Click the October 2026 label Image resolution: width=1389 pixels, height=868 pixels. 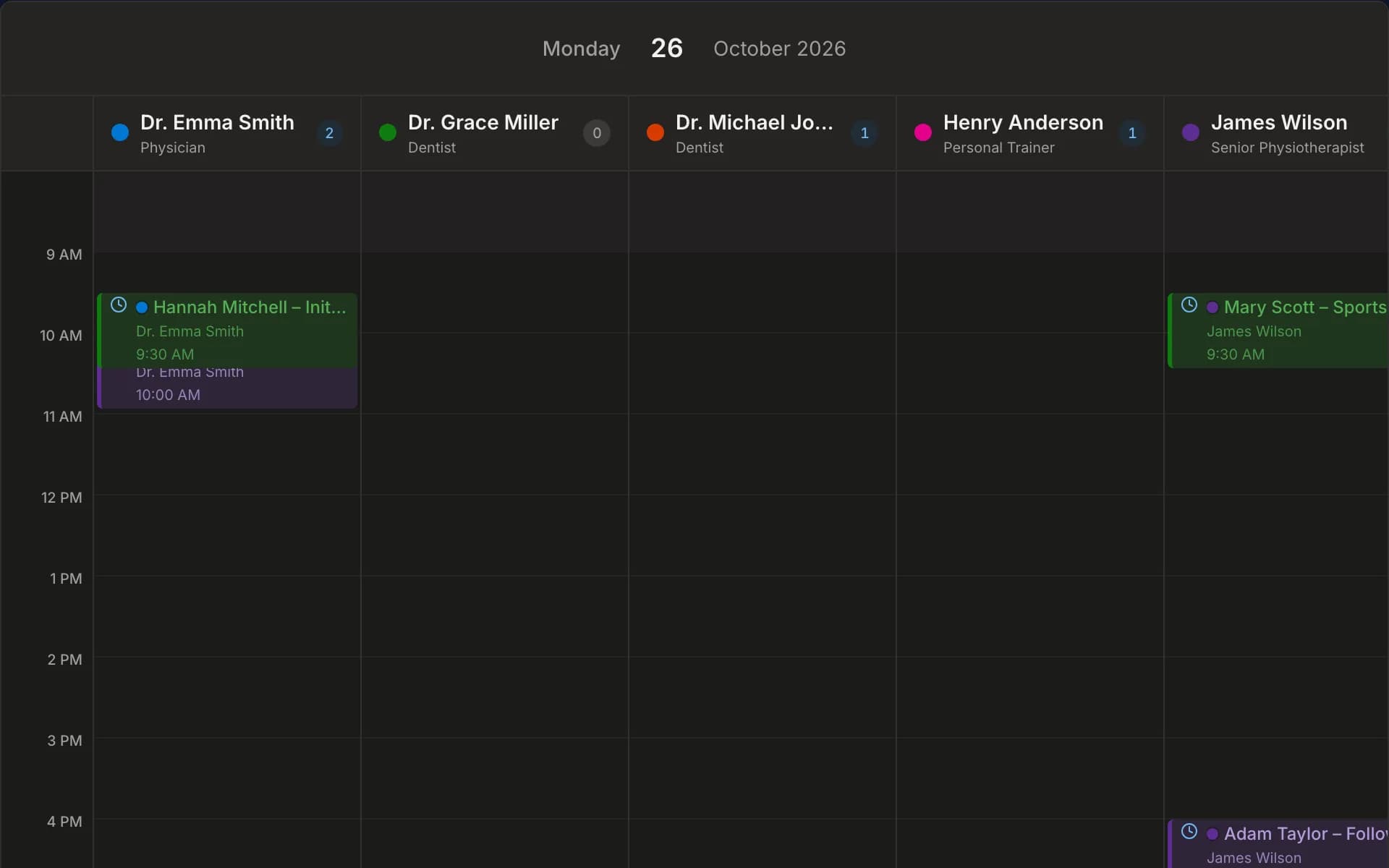pyautogui.click(x=780, y=48)
